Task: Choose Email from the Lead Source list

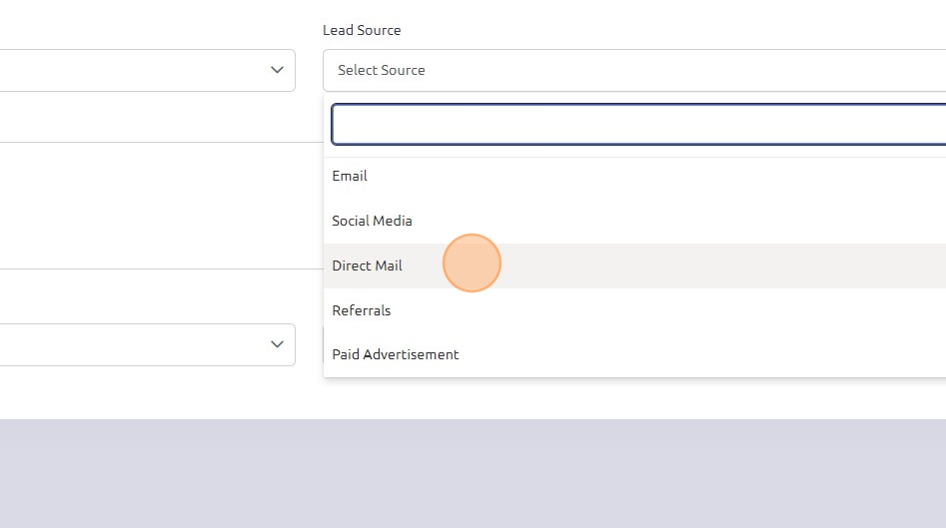Action: [x=350, y=176]
